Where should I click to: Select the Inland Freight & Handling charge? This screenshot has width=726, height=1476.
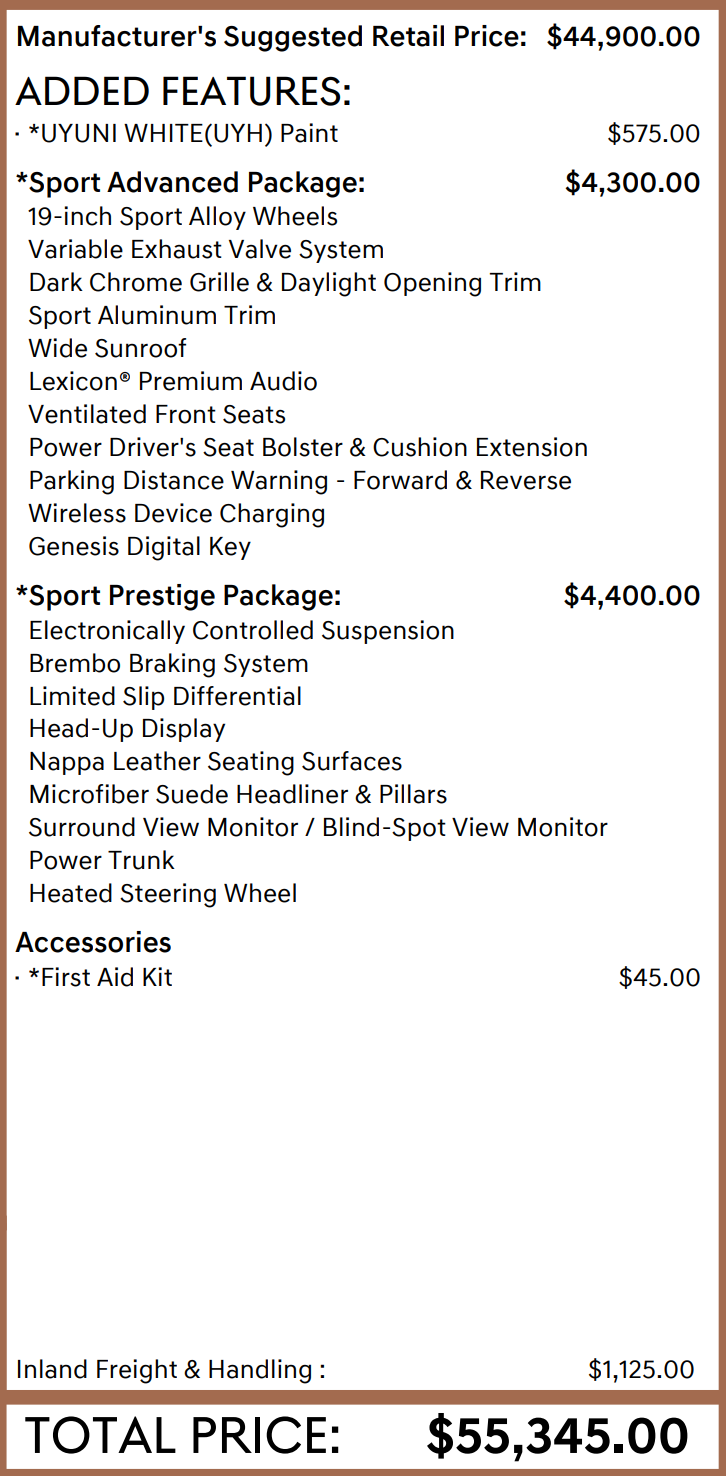tap(170, 1369)
